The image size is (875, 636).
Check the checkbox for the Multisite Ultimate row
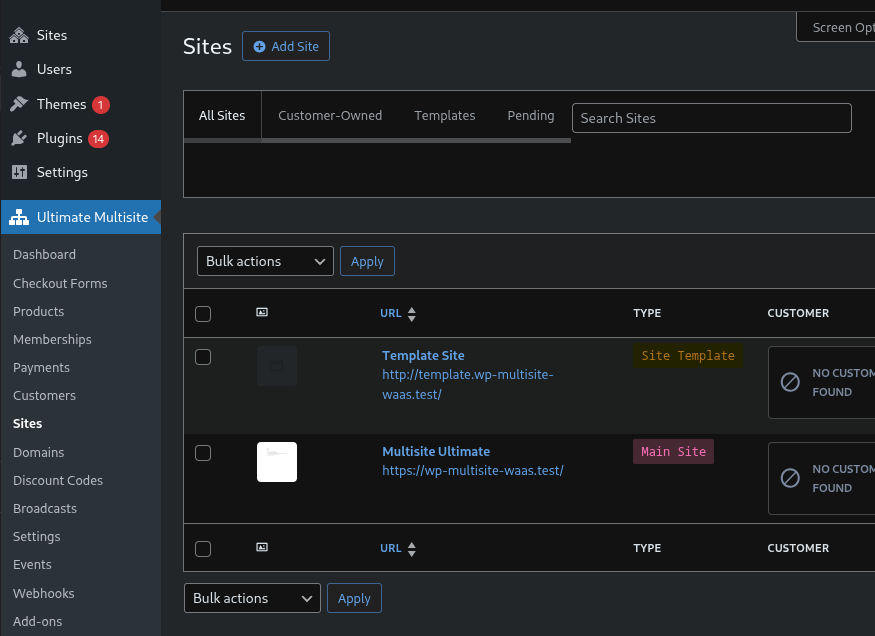(203, 452)
